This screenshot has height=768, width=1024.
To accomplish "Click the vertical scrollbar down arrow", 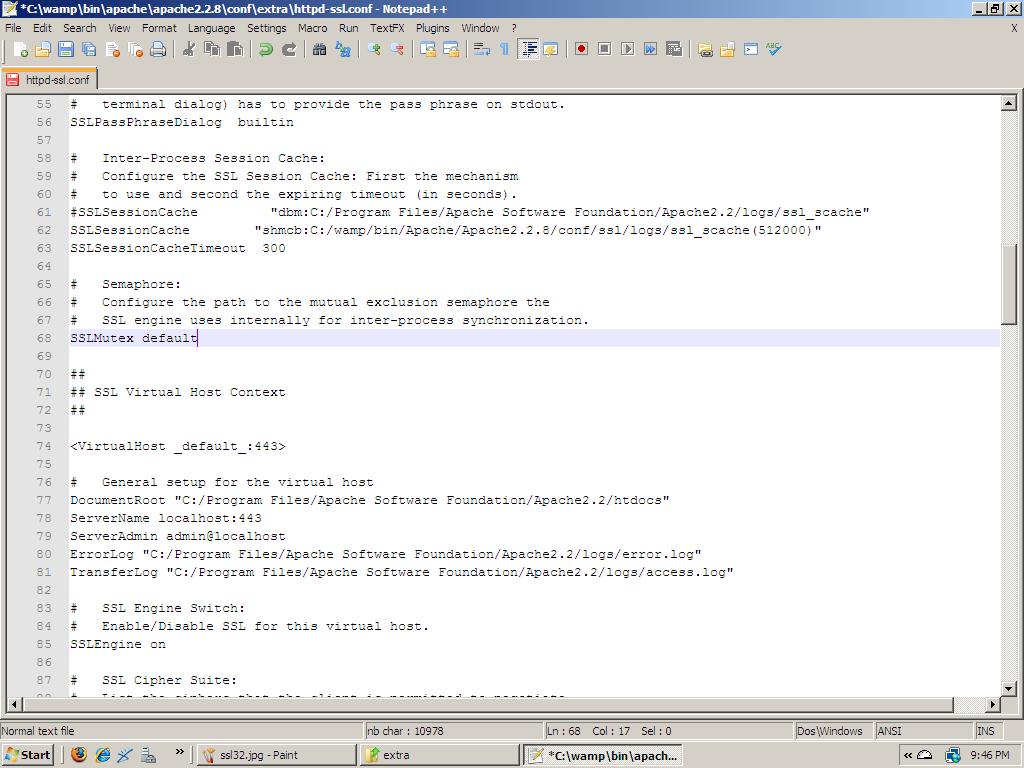I will coord(1008,689).
